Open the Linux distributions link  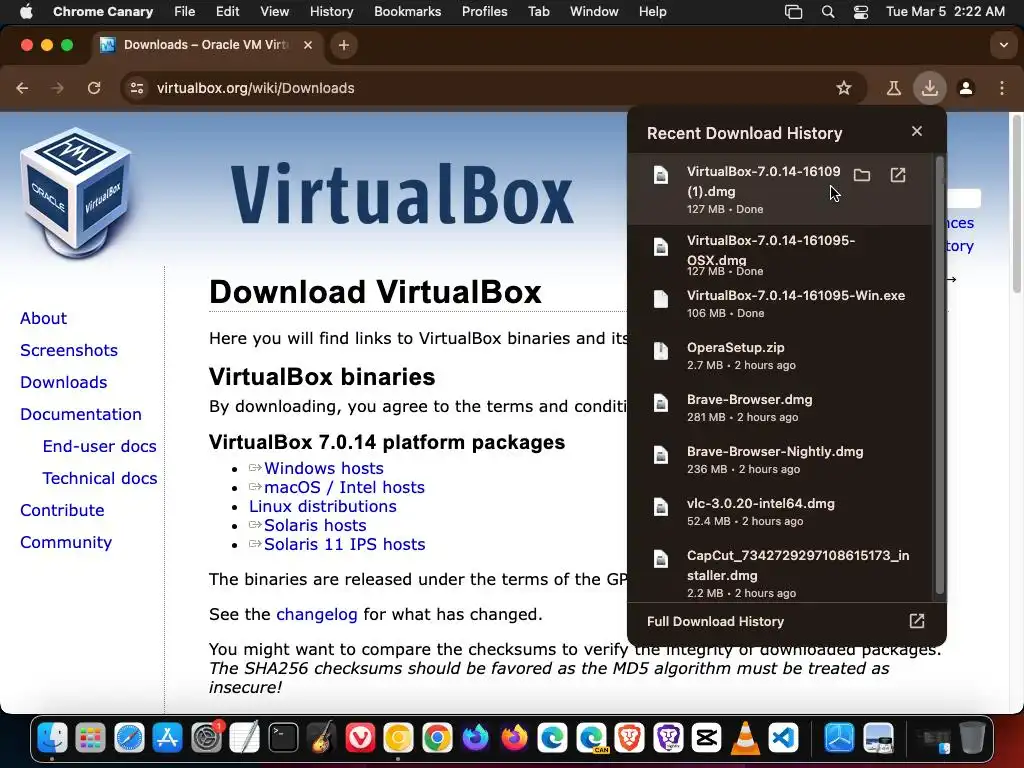pyautogui.click(x=323, y=506)
